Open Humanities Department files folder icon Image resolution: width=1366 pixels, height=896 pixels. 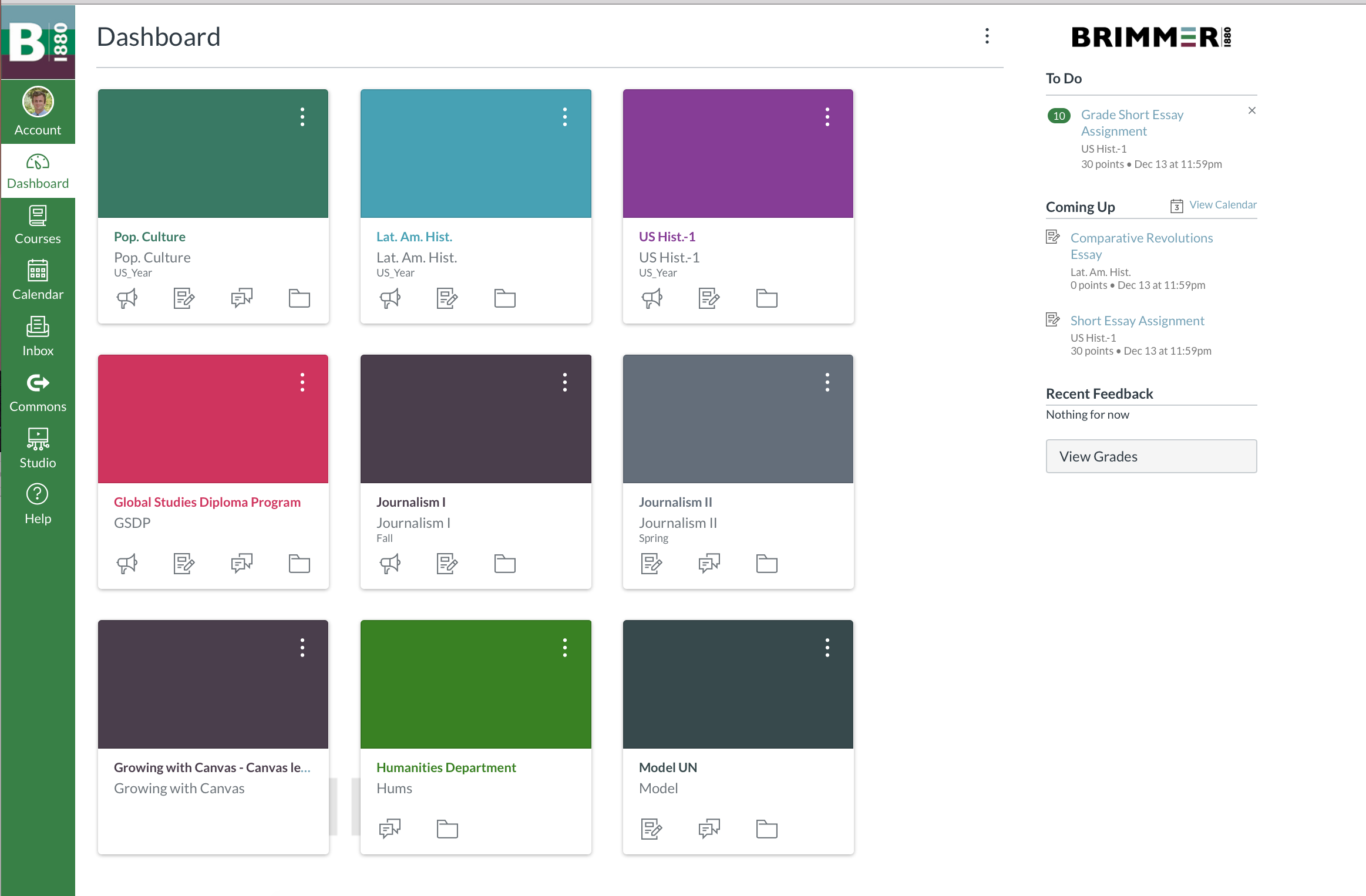pos(447,829)
